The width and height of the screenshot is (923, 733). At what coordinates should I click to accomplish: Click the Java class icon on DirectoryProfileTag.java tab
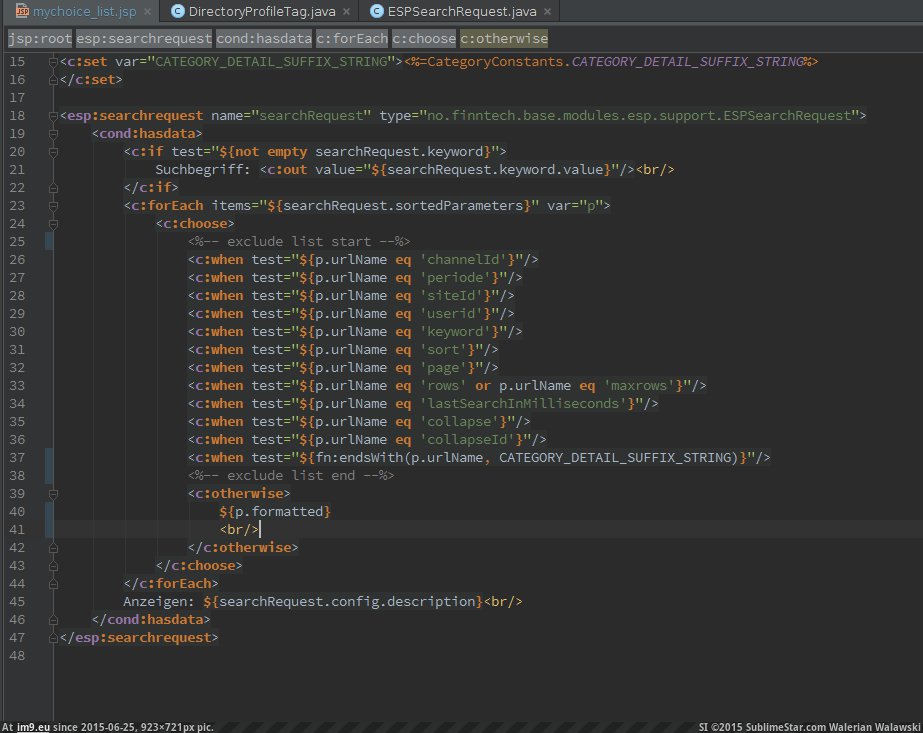click(178, 11)
